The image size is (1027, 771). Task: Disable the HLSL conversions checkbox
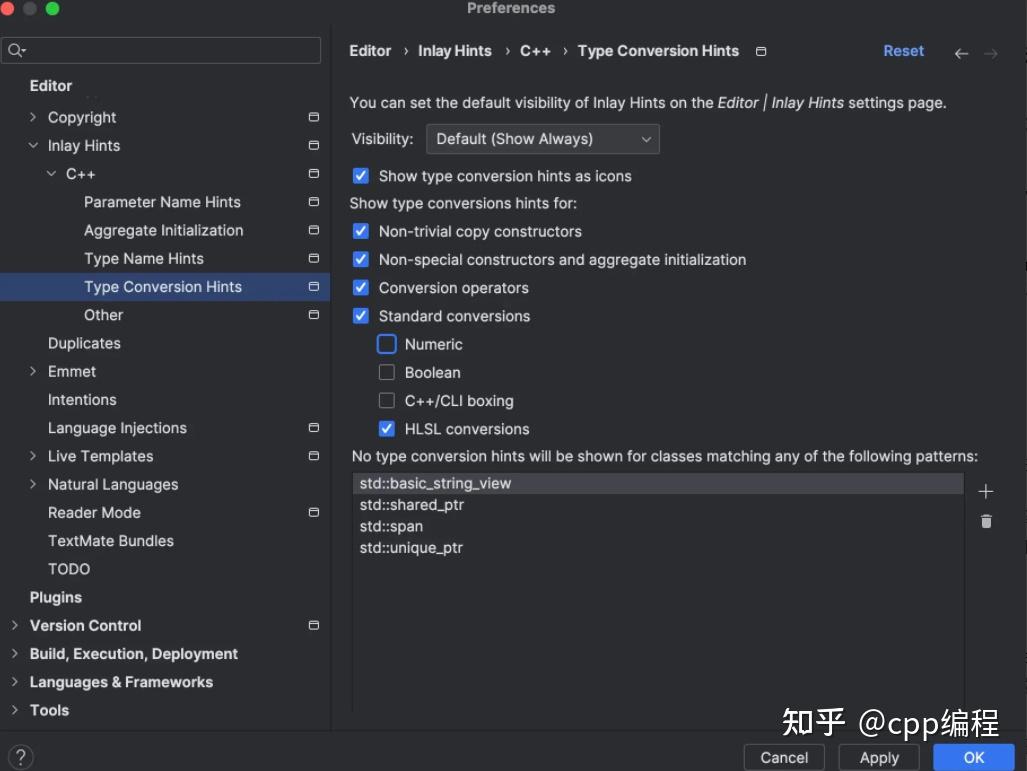[387, 429]
